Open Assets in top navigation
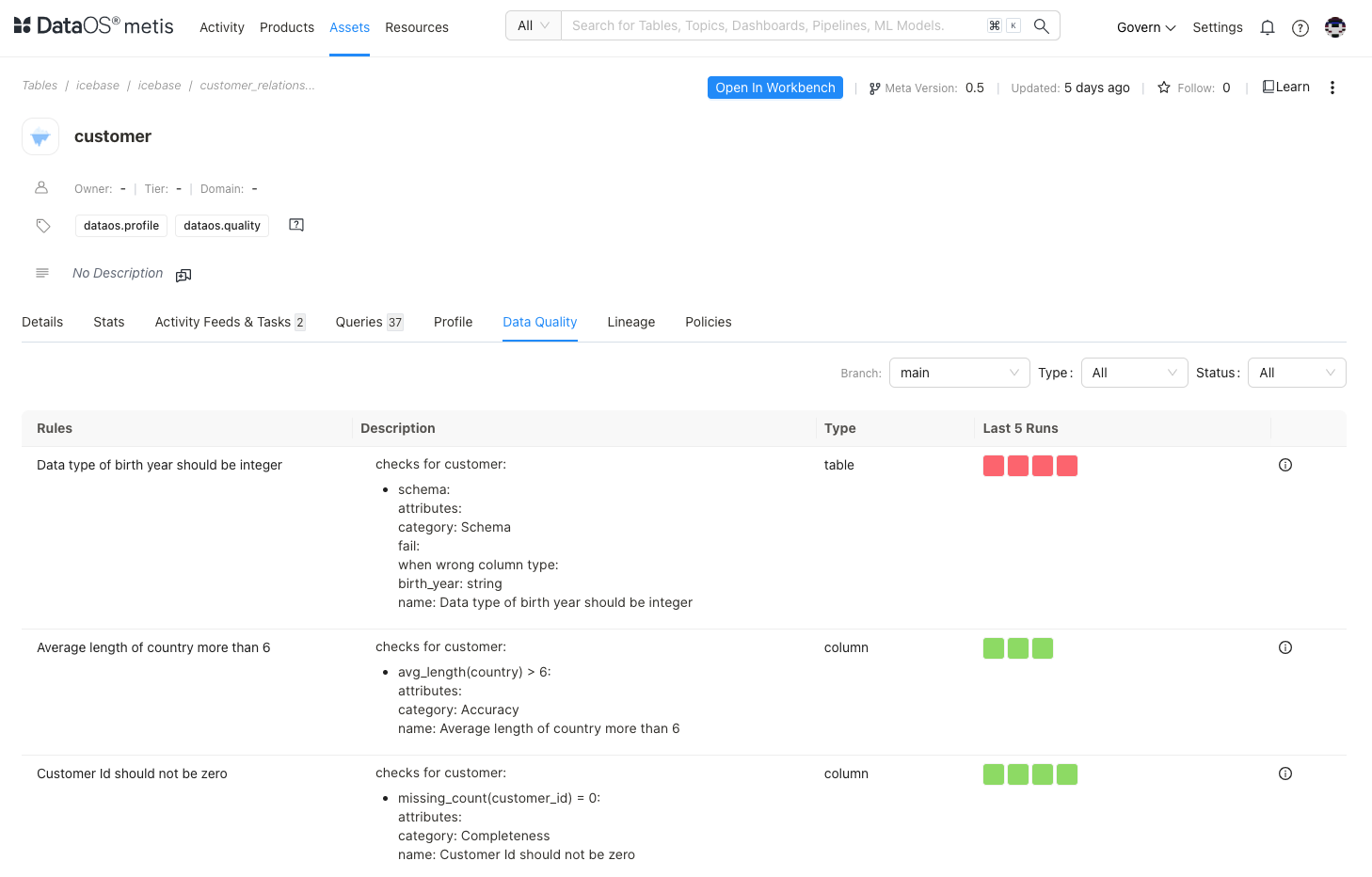This screenshot has width=1372, height=877. (349, 27)
